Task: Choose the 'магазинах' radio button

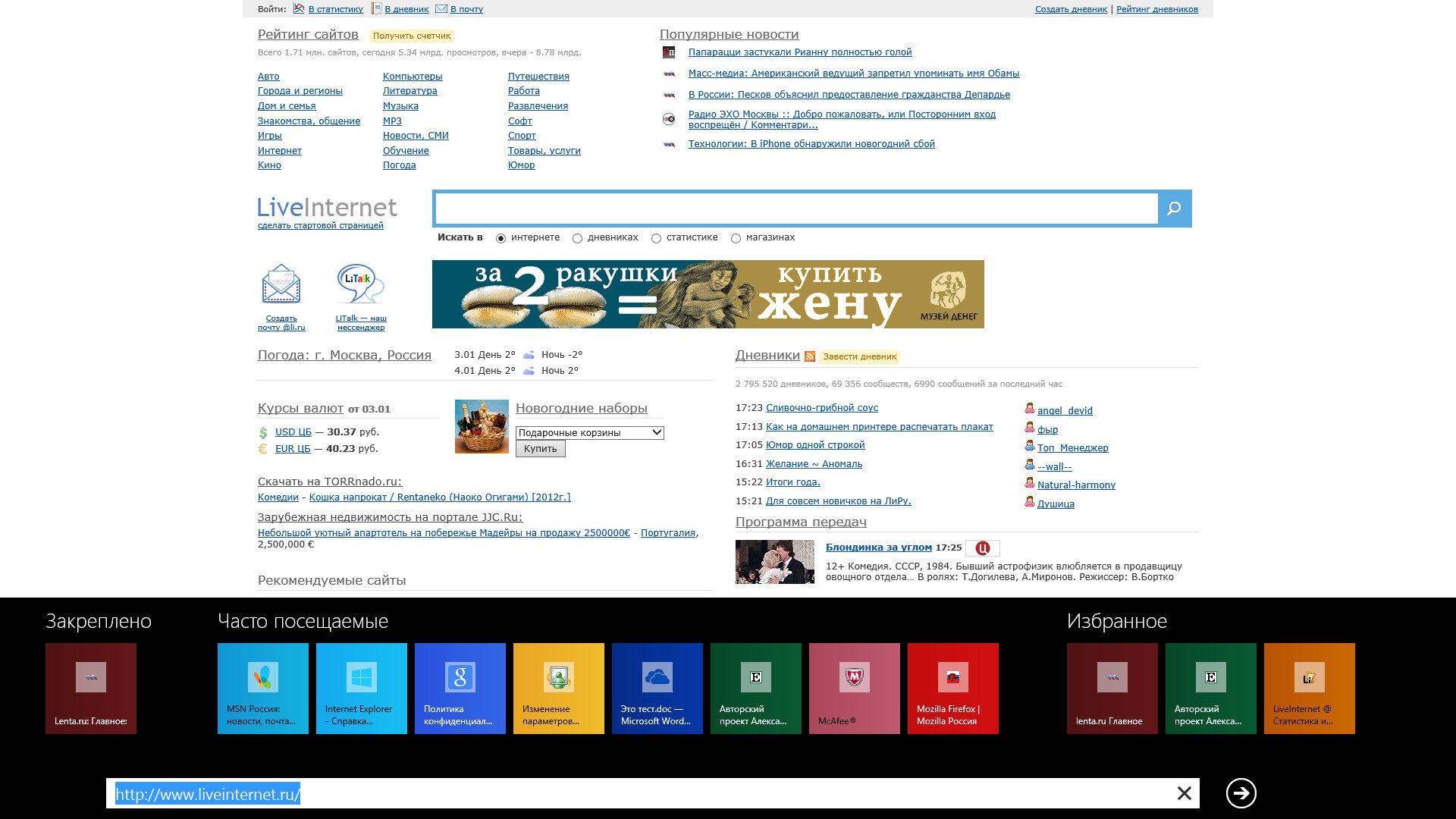Action: point(736,238)
